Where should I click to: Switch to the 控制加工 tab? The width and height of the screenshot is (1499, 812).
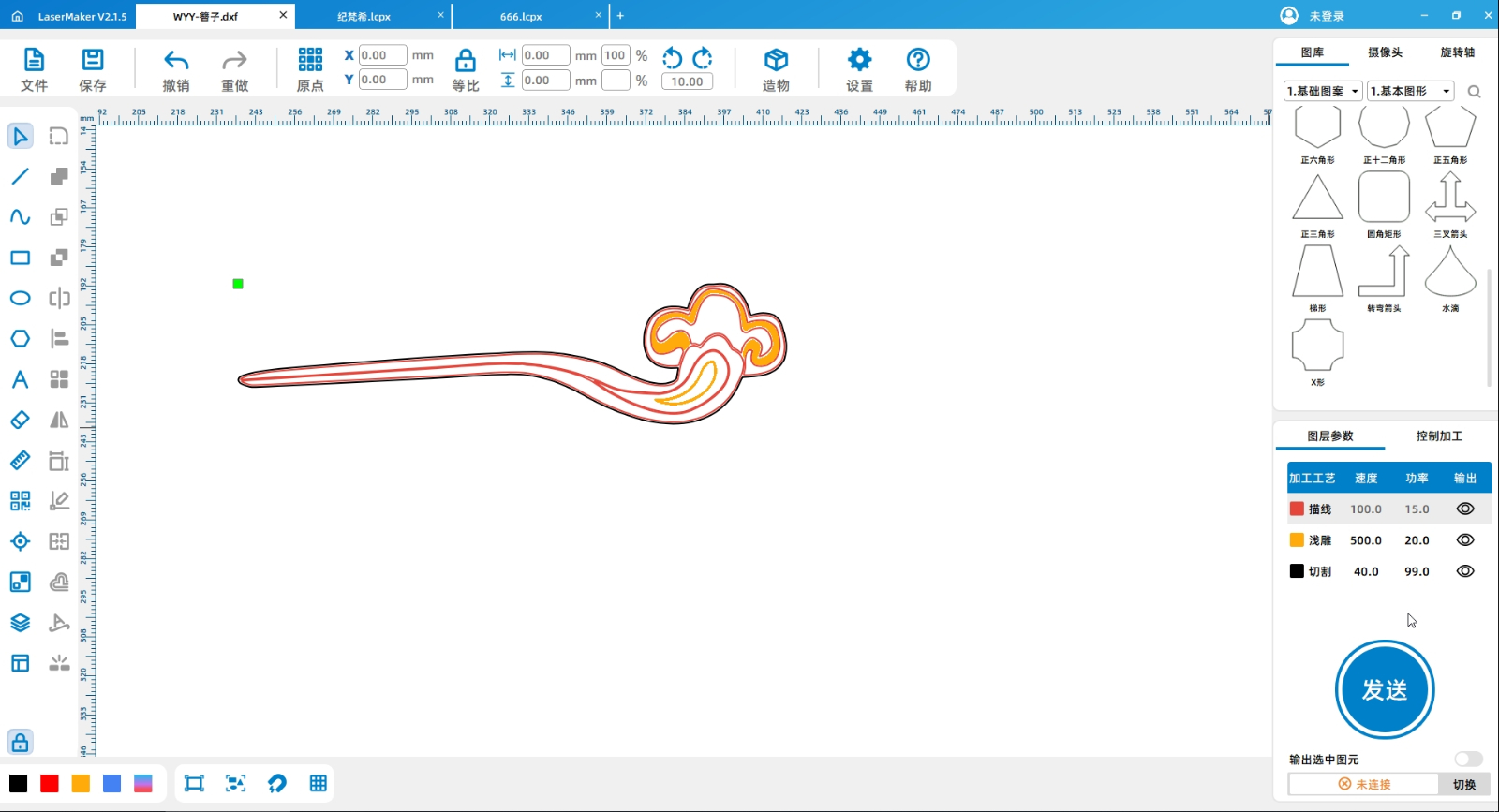[x=1439, y=436]
